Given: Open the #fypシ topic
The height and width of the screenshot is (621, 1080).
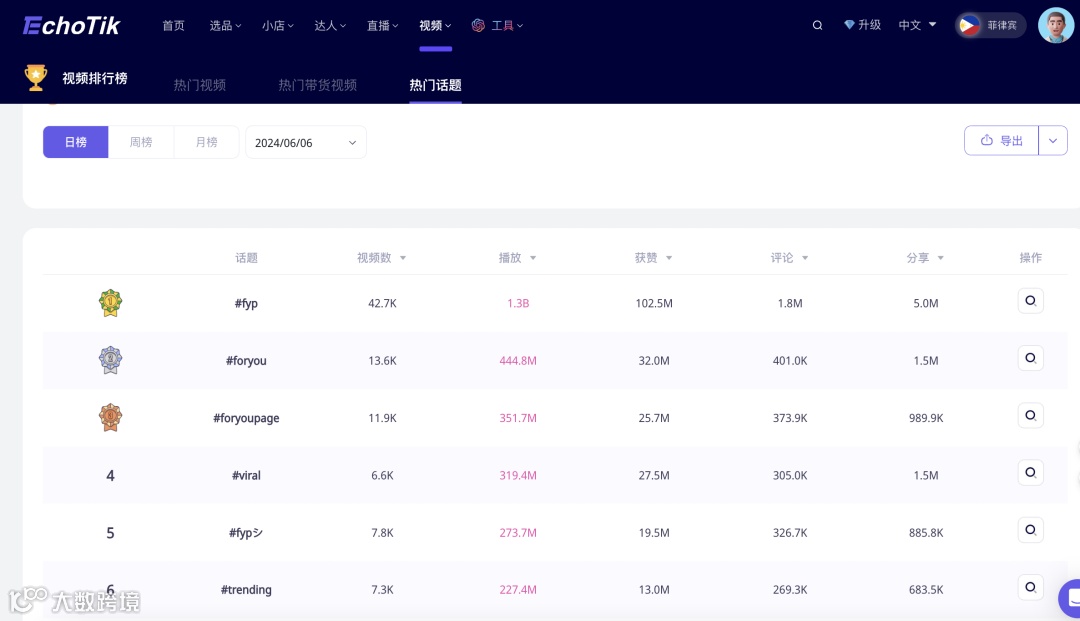Looking at the screenshot, I should (x=246, y=532).
